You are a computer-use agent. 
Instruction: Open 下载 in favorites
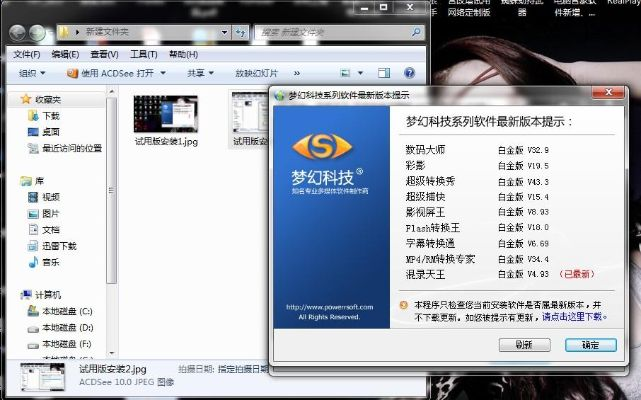(x=51, y=116)
